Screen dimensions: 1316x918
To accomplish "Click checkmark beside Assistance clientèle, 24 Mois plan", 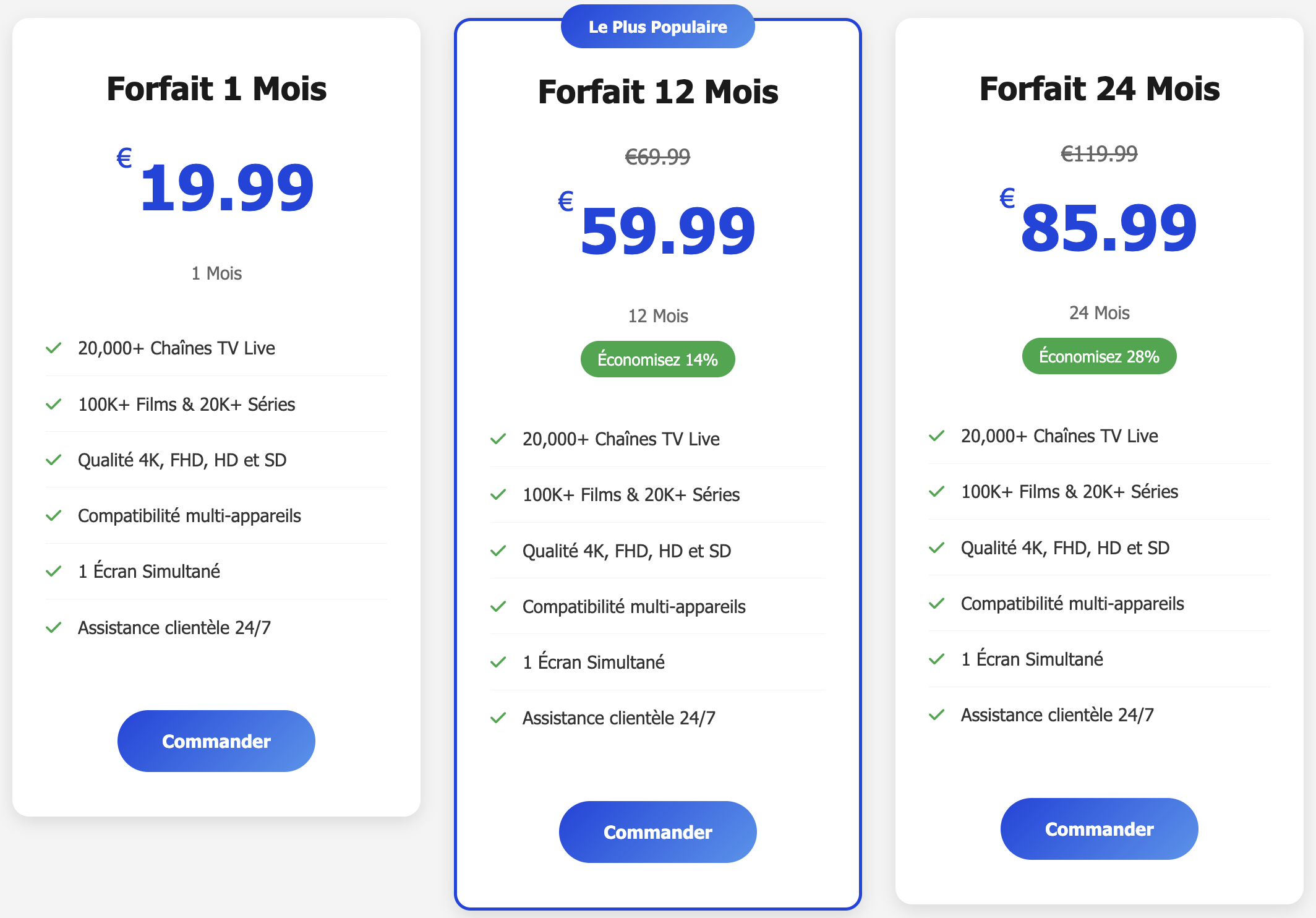I will click(937, 714).
